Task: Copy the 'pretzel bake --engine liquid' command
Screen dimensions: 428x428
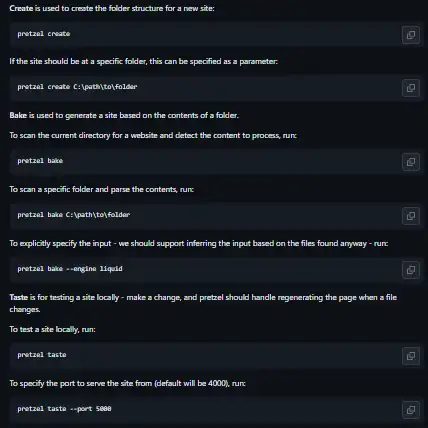Action: [x=411, y=270]
